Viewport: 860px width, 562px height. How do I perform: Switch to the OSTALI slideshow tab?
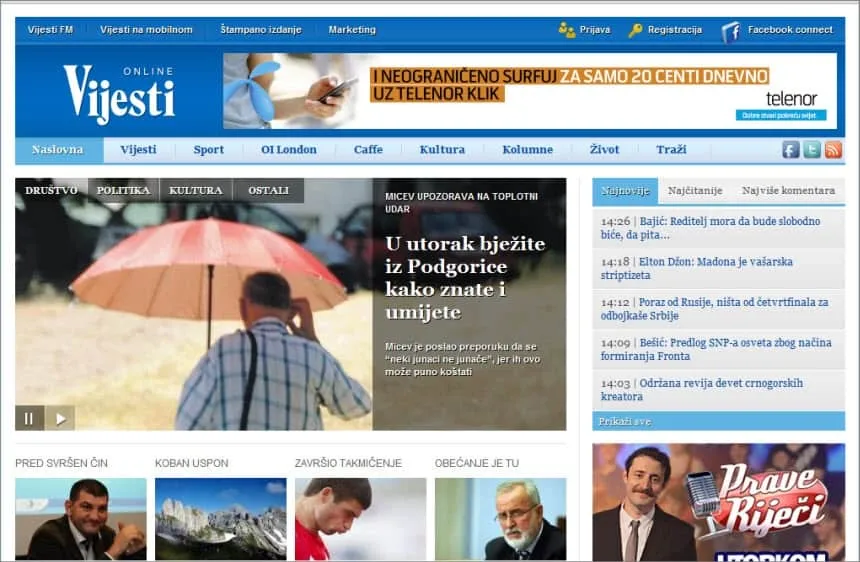(x=268, y=191)
